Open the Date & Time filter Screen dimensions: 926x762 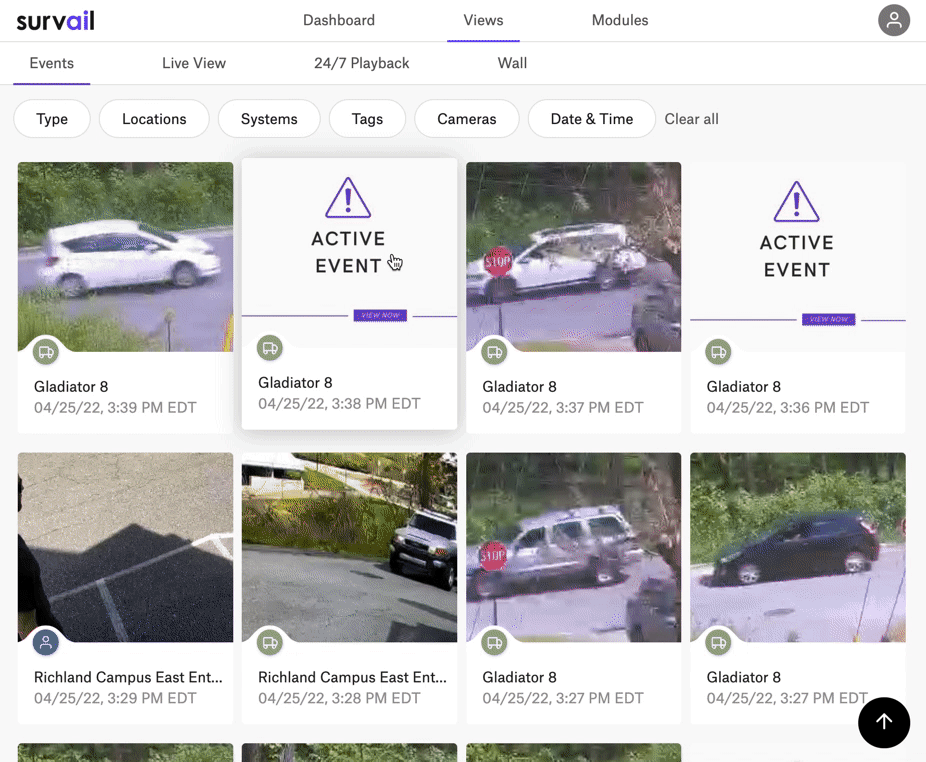[x=591, y=119]
